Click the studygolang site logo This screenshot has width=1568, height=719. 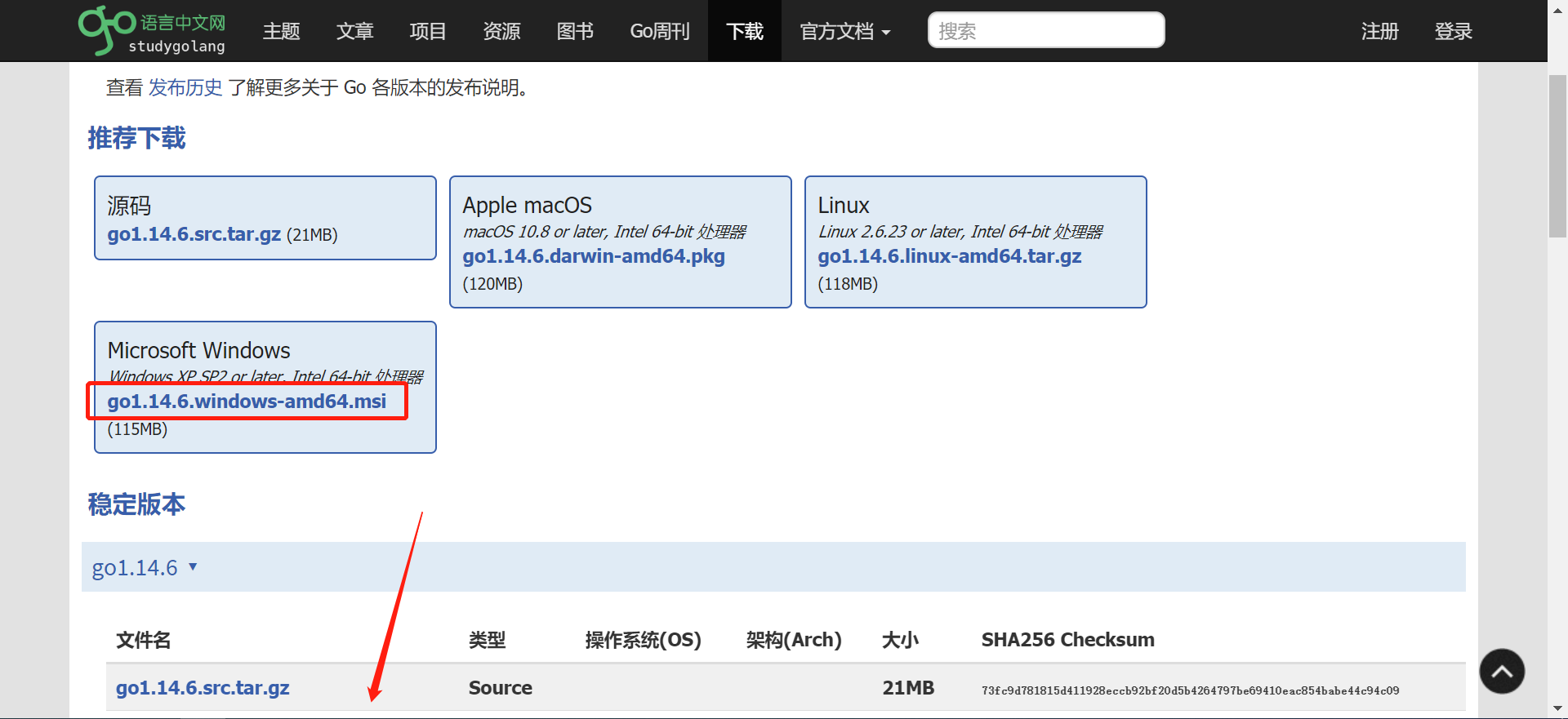(152, 31)
